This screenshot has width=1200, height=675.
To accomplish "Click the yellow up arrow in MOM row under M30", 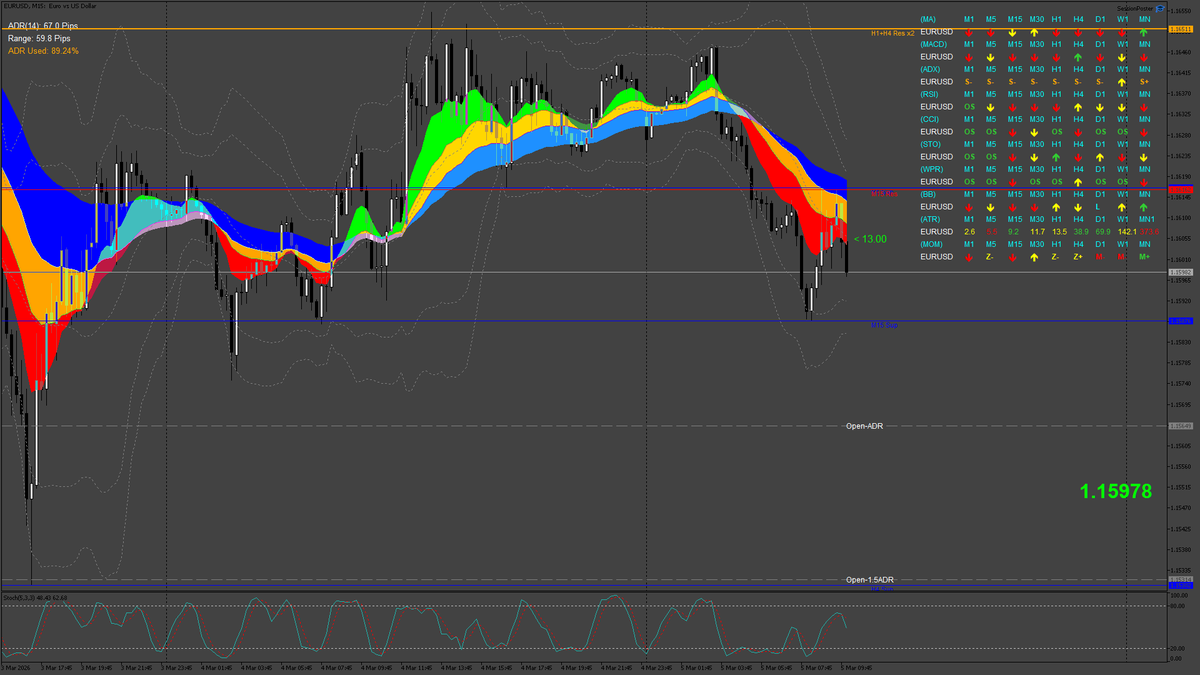I will (1034, 256).
